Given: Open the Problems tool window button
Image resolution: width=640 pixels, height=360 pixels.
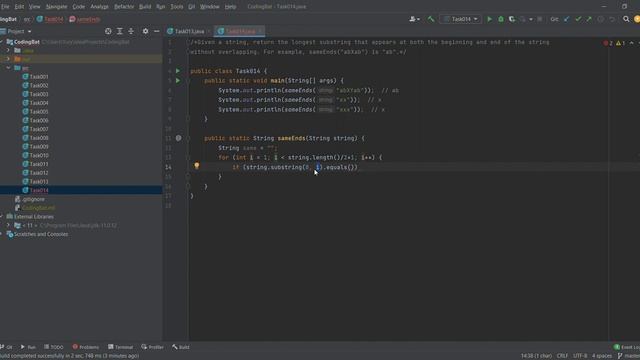Looking at the screenshot, I should click(86, 347).
